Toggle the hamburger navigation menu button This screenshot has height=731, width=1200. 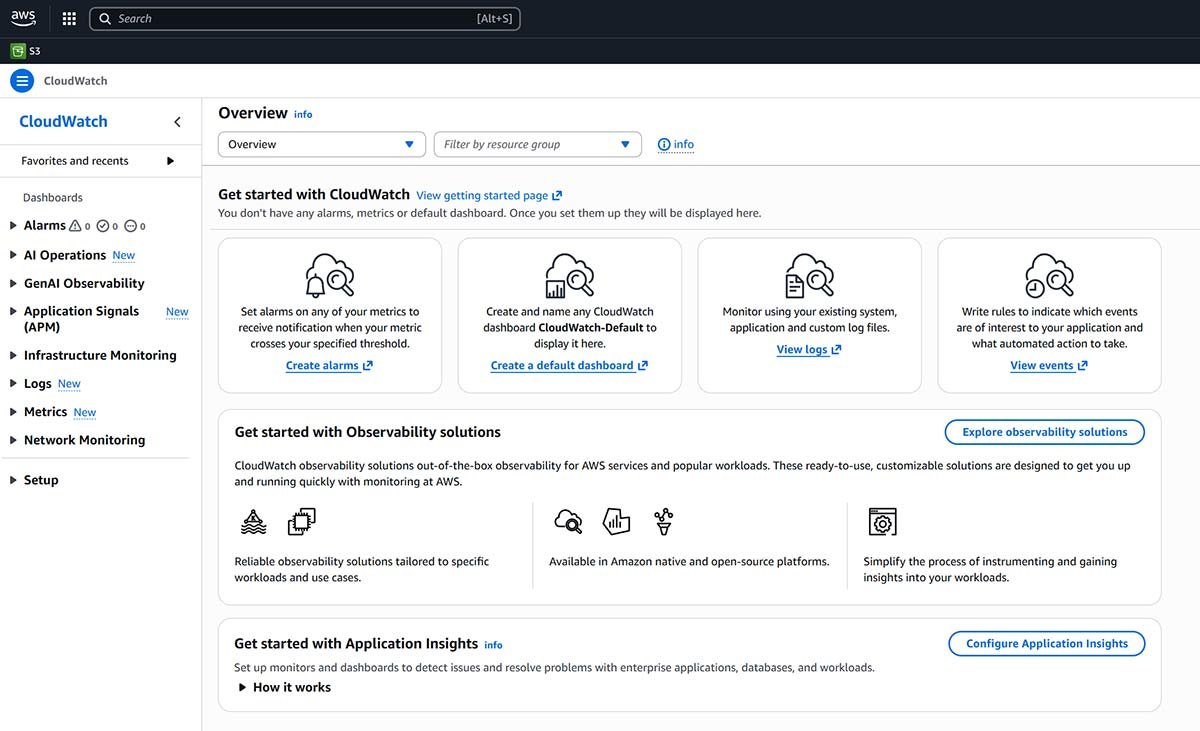click(x=22, y=81)
